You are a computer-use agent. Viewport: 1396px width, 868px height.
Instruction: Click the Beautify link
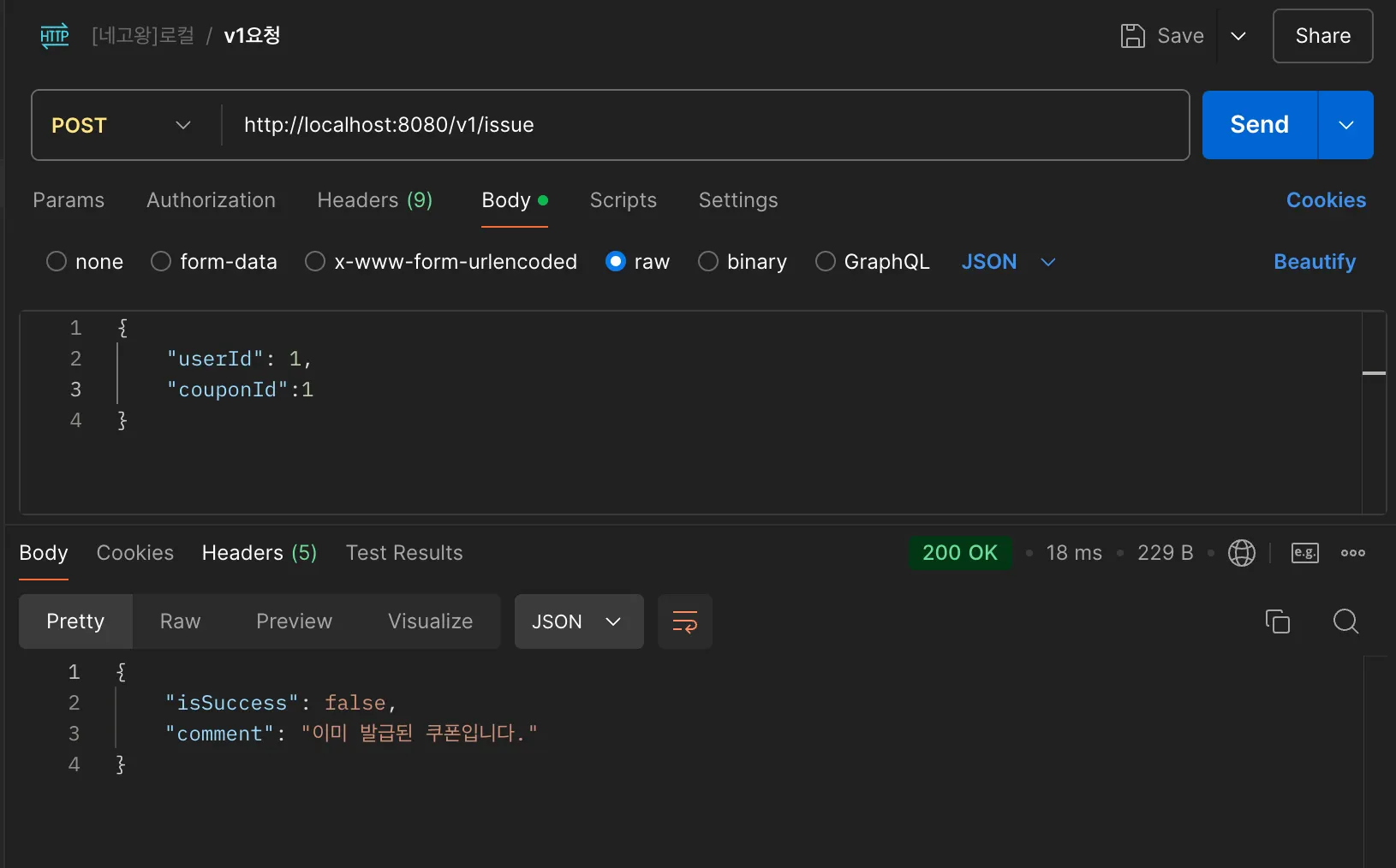point(1314,262)
